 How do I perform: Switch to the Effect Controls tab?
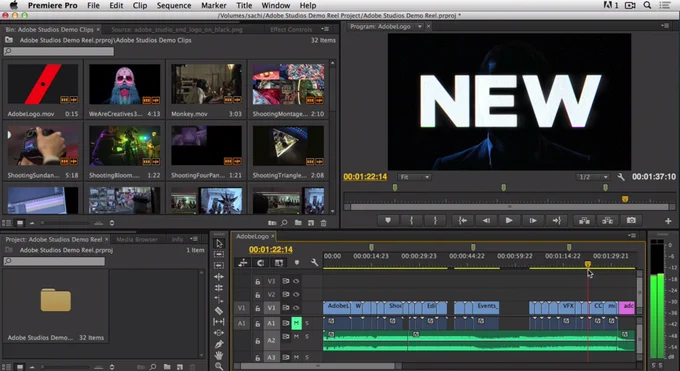pyautogui.click(x=291, y=30)
